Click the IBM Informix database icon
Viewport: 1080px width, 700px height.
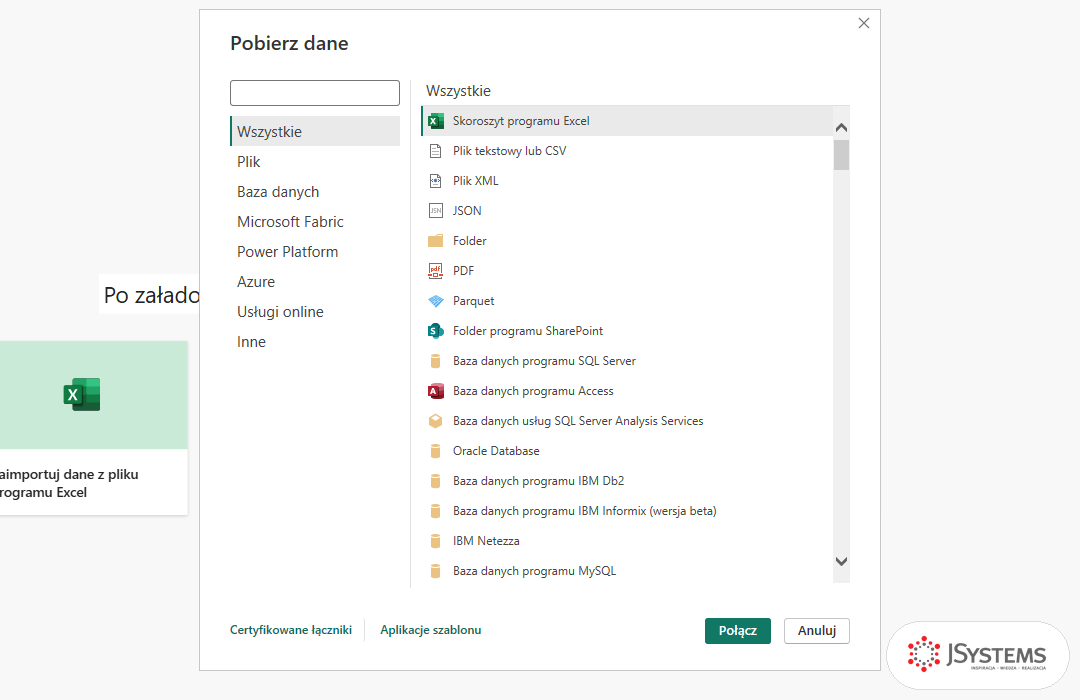point(435,511)
